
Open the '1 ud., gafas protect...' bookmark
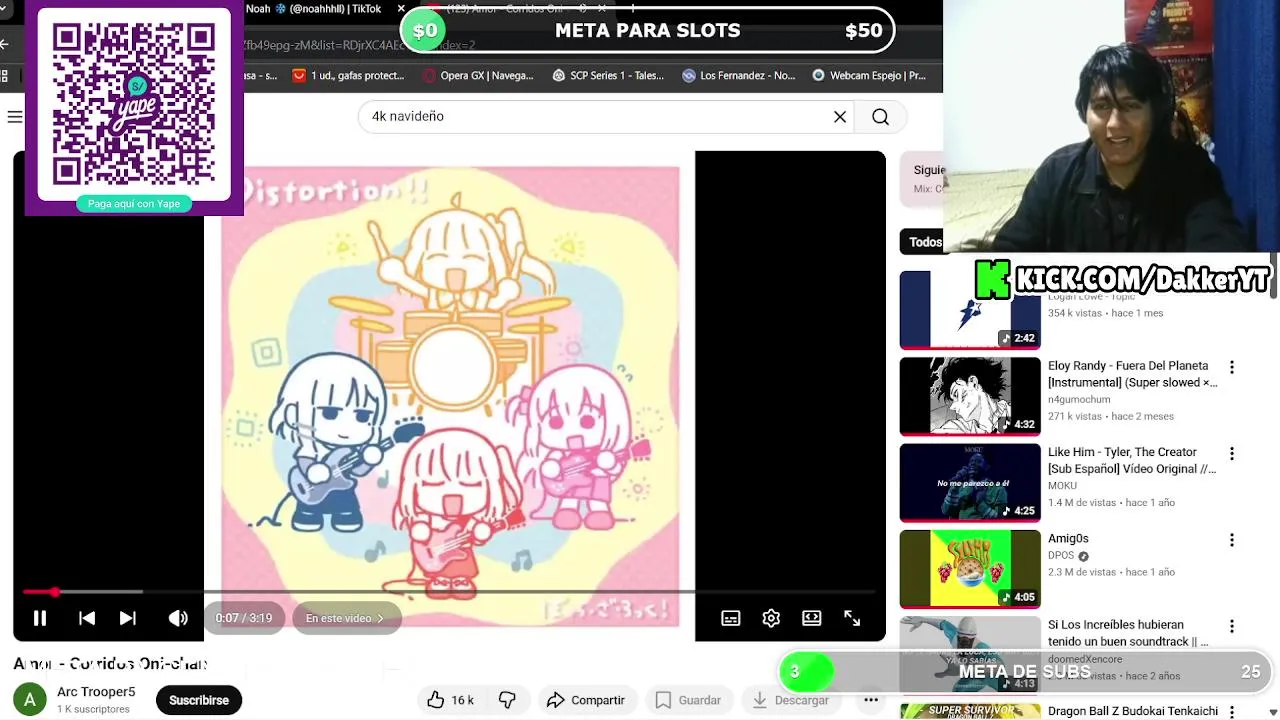point(348,75)
